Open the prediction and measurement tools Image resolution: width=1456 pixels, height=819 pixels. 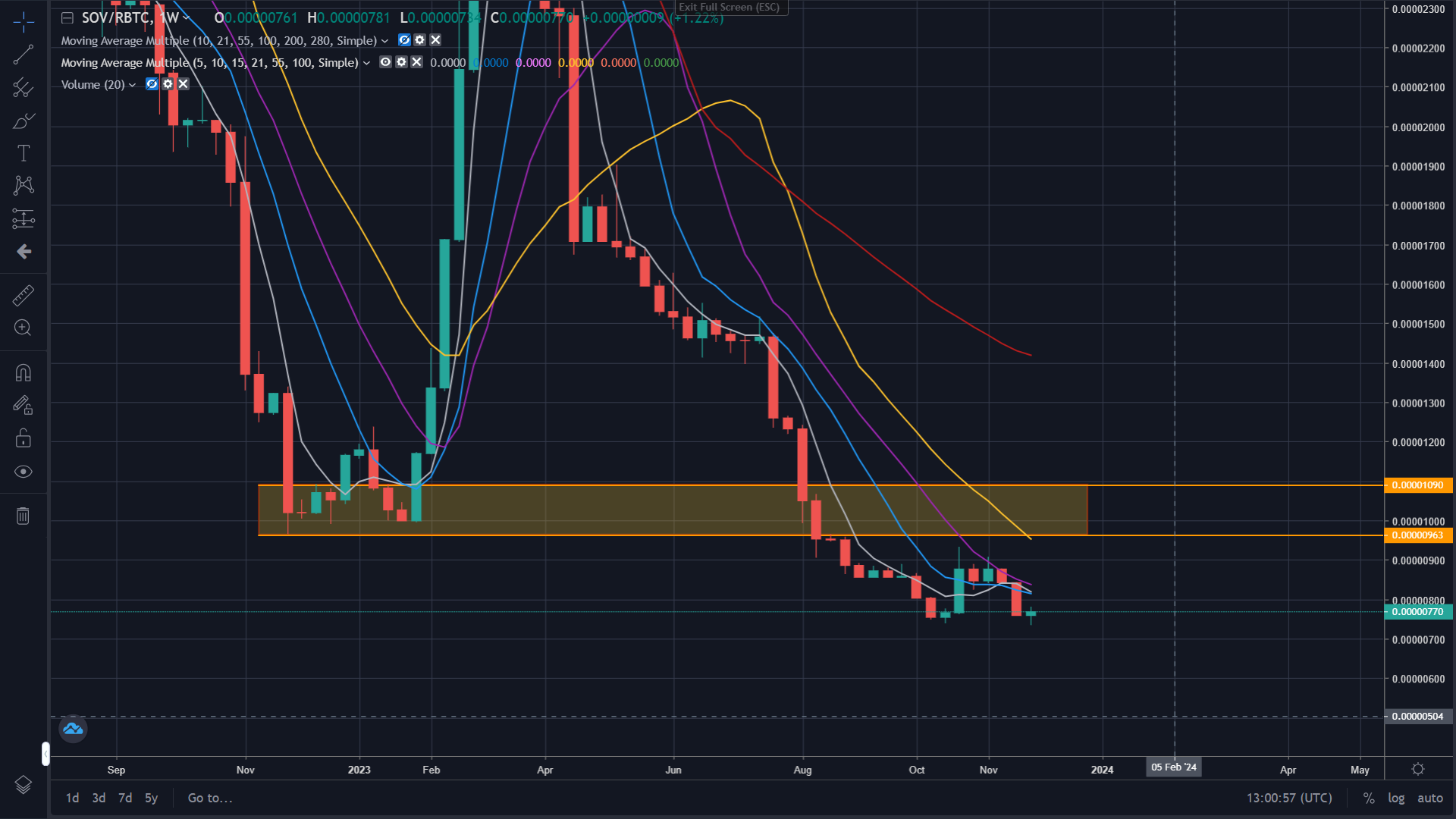(24, 219)
